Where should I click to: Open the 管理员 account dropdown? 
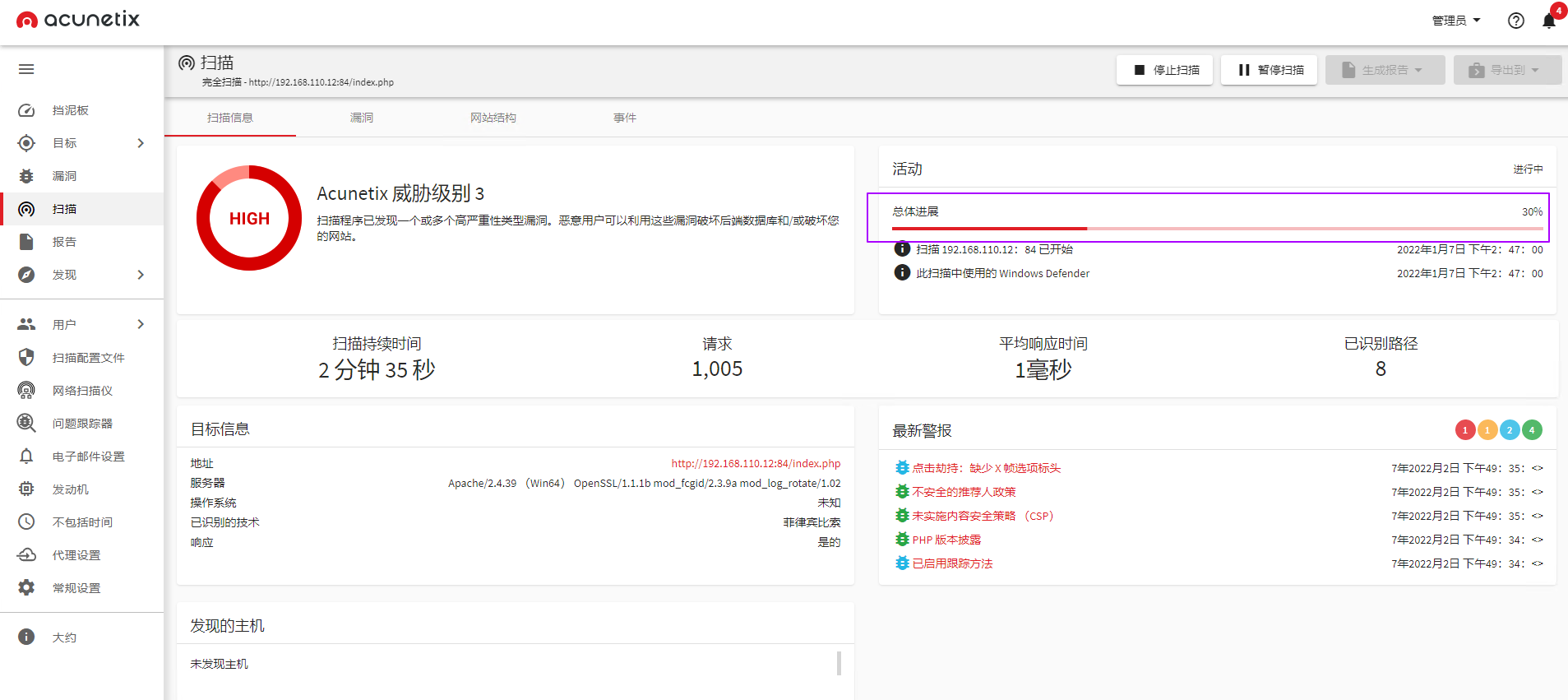tap(1456, 21)
